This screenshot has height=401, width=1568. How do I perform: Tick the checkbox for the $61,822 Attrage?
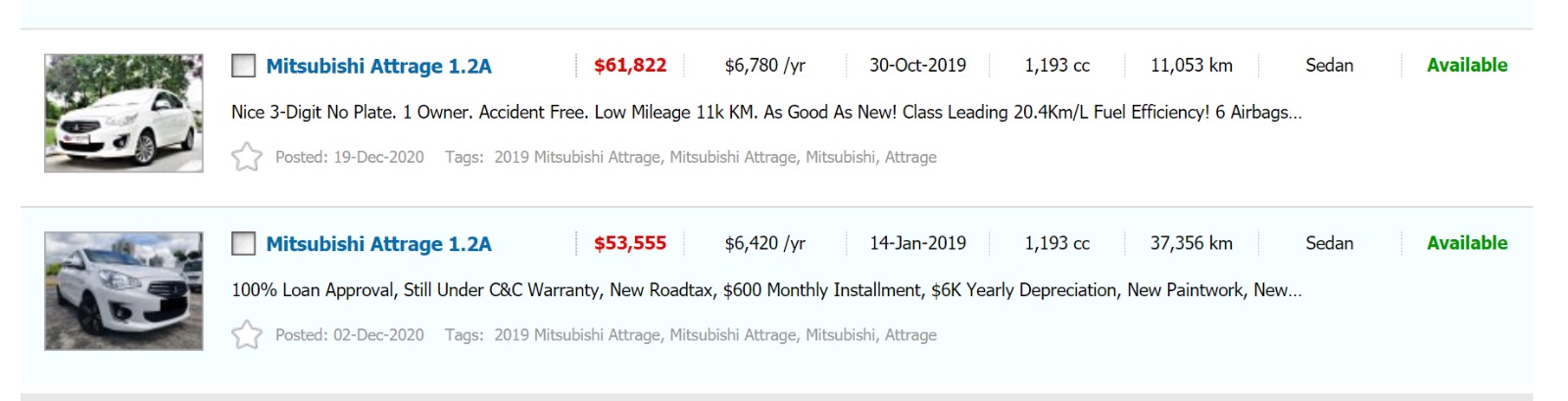tap(243, 66)
